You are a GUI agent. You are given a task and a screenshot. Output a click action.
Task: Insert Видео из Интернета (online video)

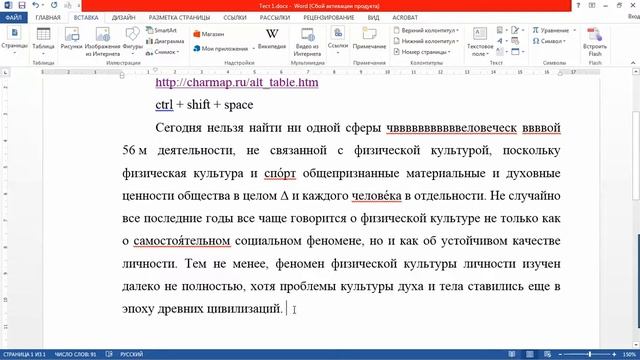(307, 42)
